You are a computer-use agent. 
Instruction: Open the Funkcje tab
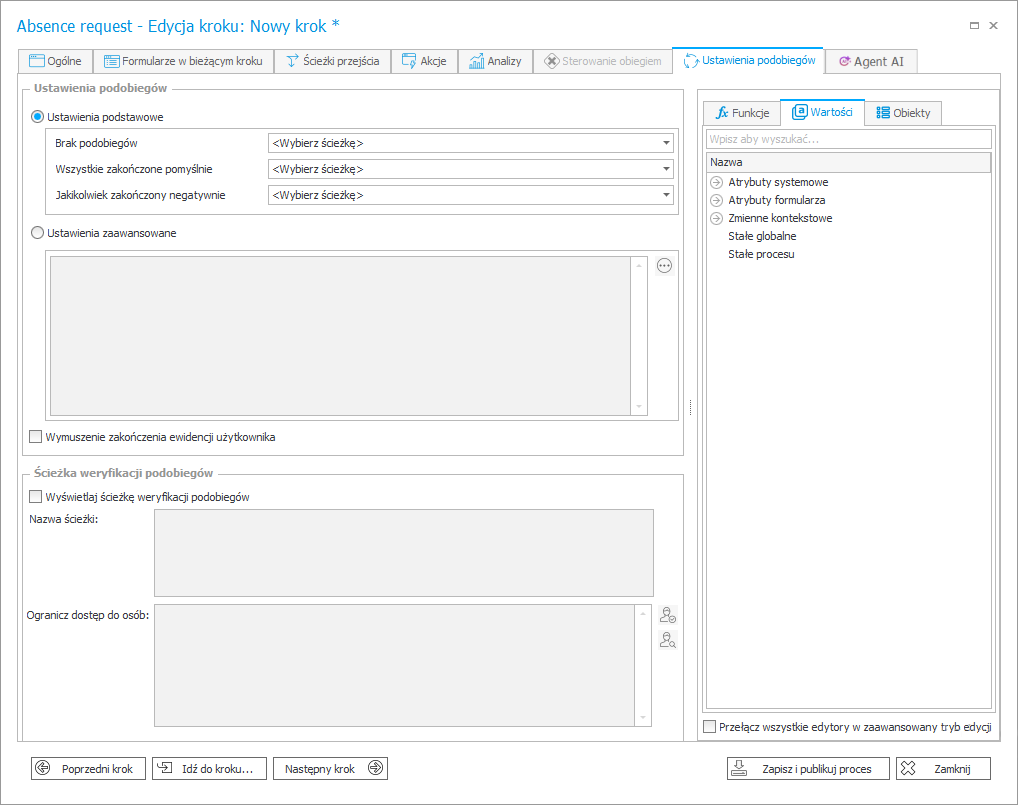[x=742, y=113]
